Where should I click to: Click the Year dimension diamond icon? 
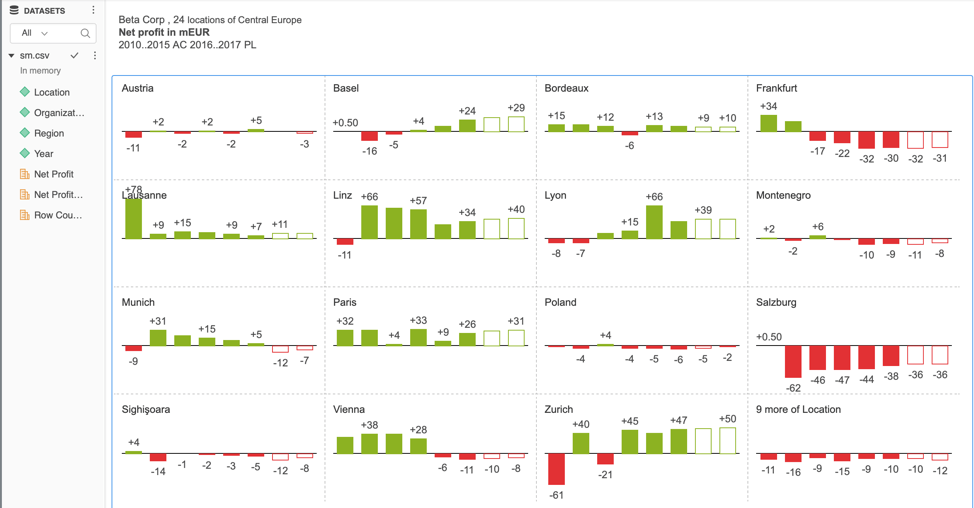[x=25, y=154]
